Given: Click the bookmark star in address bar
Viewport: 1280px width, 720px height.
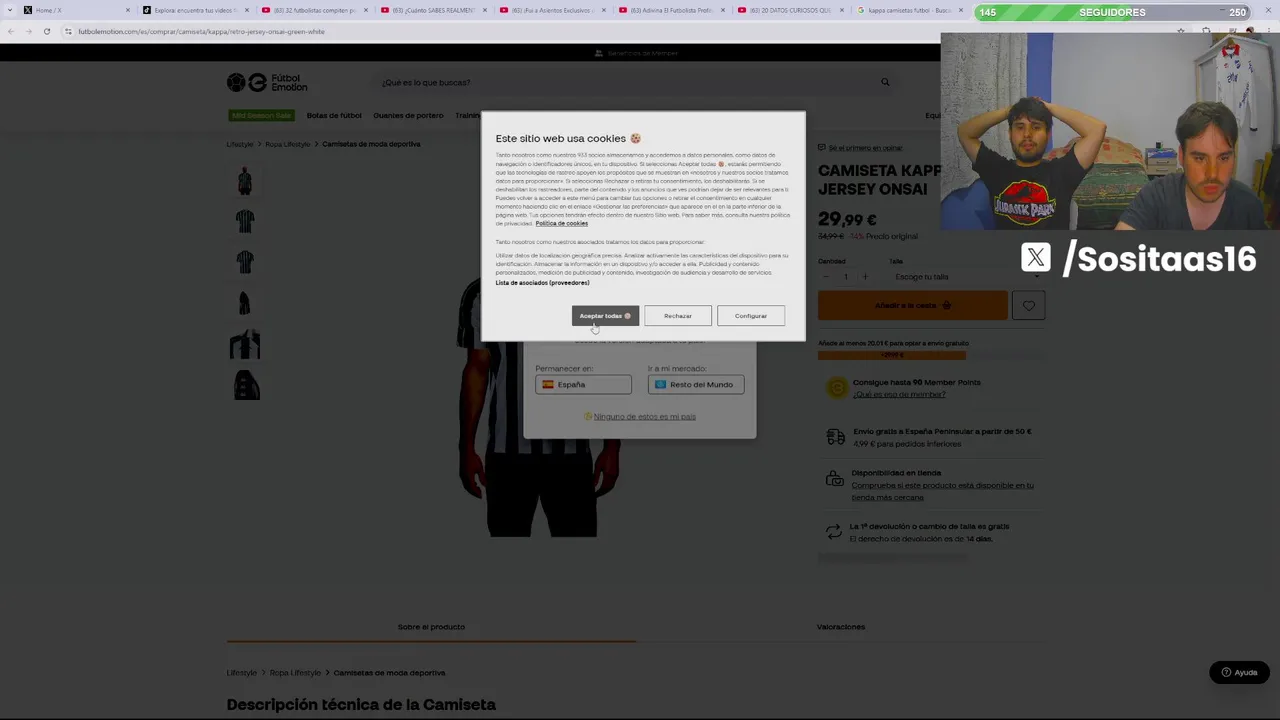Looking at the screenshot, I should click(1181, 31).
